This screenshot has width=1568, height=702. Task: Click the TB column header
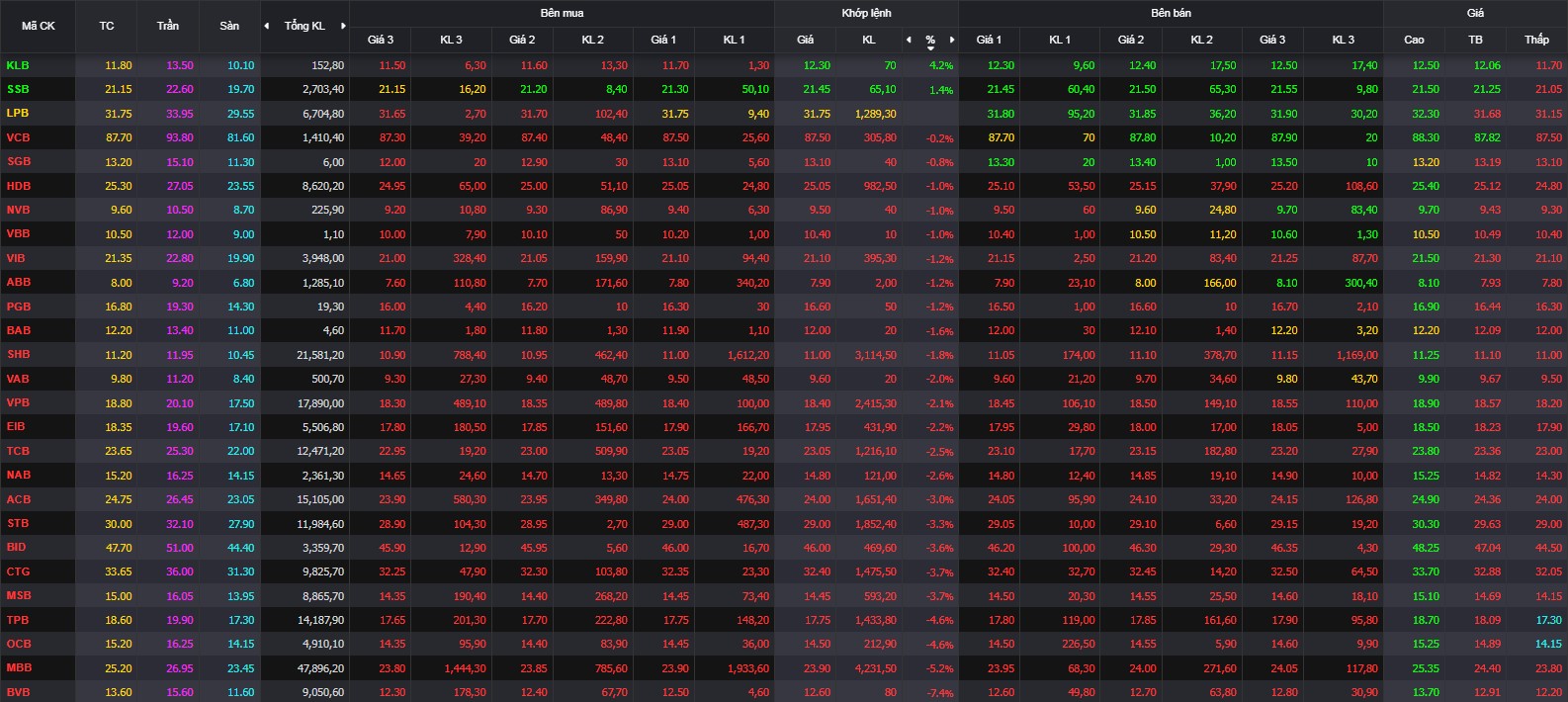(1475, 40)
